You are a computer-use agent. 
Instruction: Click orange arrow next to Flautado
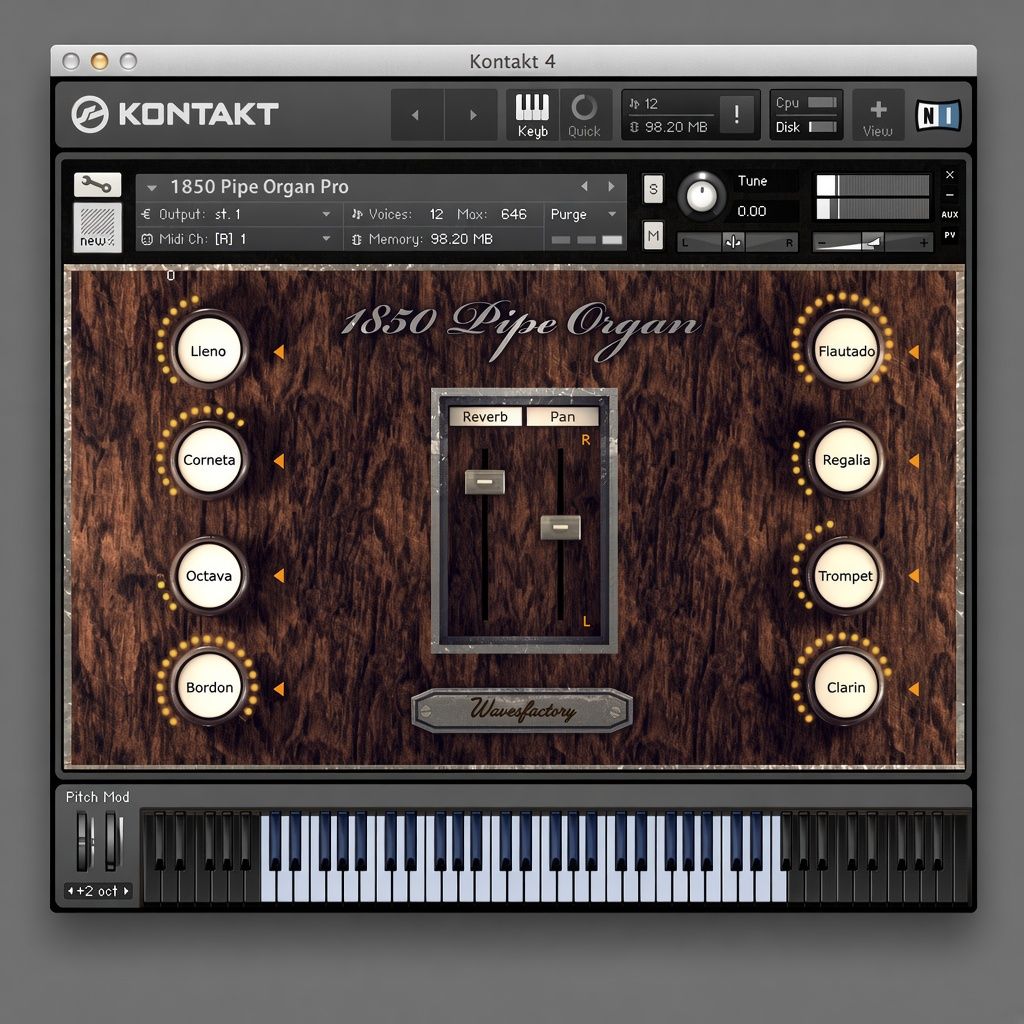pyautogui.click(x=914, y=352)
